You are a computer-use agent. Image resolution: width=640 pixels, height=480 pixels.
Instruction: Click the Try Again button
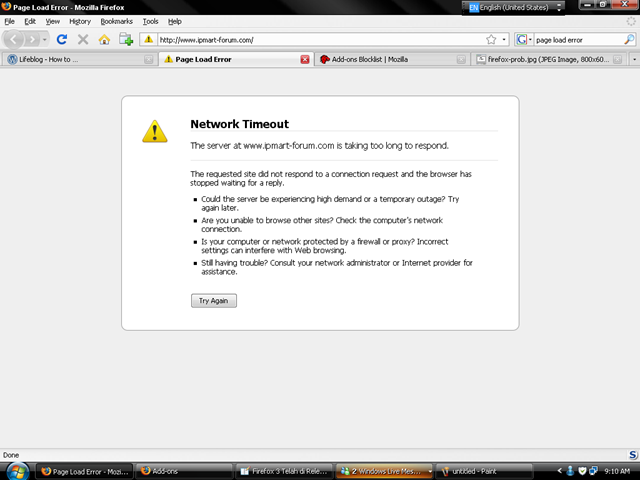click(x=214, y=300)
